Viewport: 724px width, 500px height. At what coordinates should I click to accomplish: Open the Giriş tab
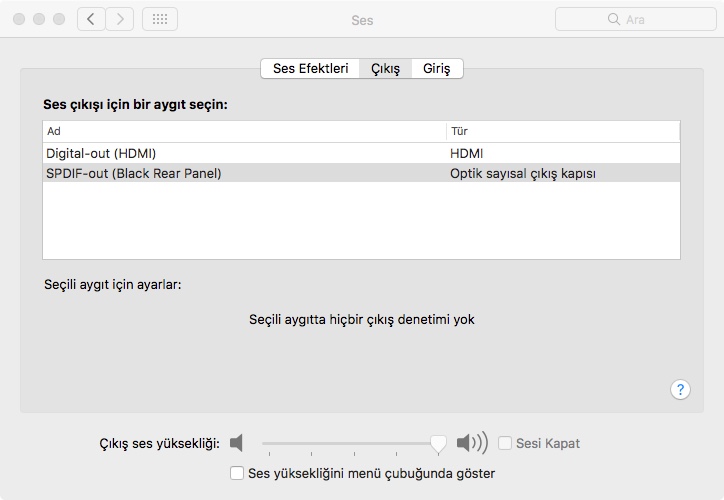tap(436, 68)
